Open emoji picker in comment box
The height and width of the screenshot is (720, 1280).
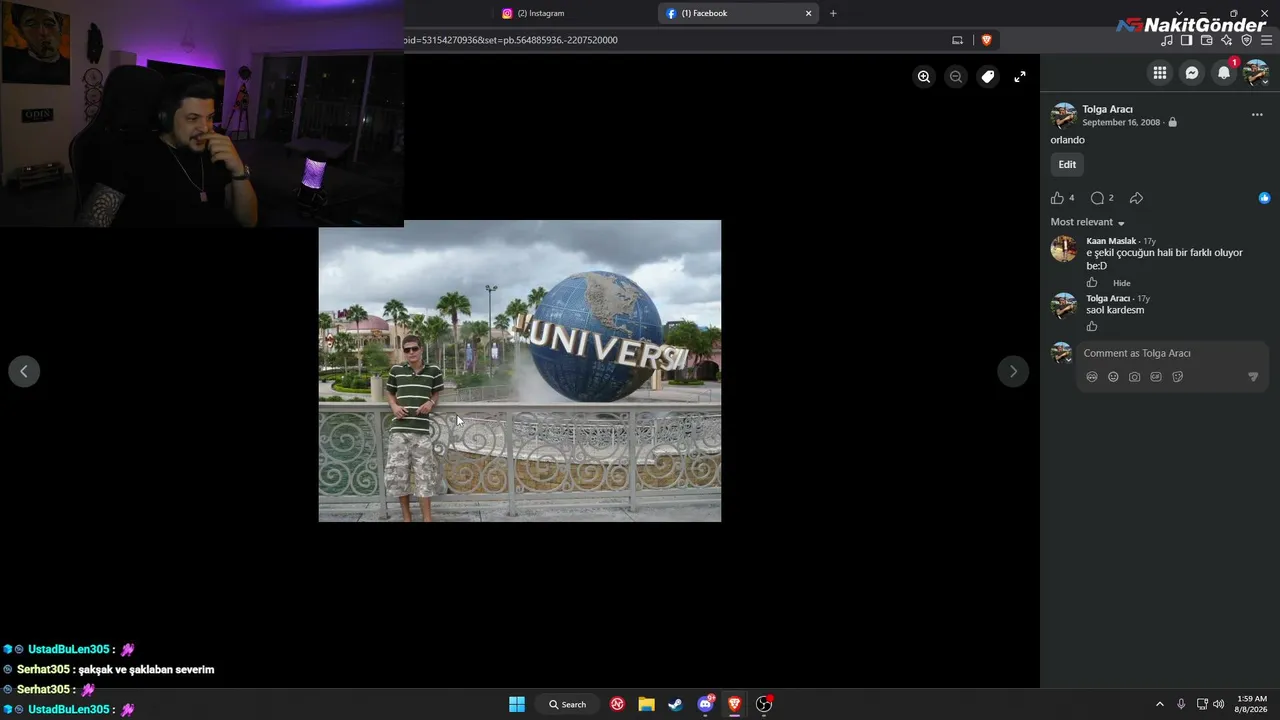point(1113,377)
